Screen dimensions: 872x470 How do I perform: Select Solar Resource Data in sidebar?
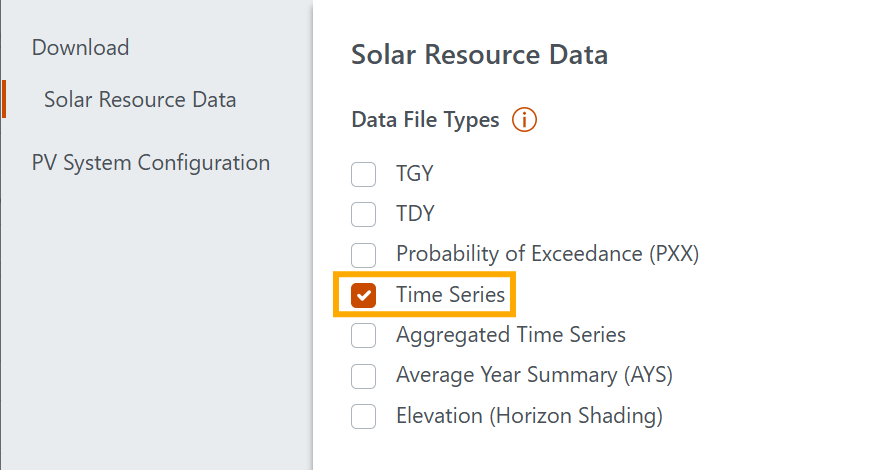pyautogui.click(x=140, y=100)
